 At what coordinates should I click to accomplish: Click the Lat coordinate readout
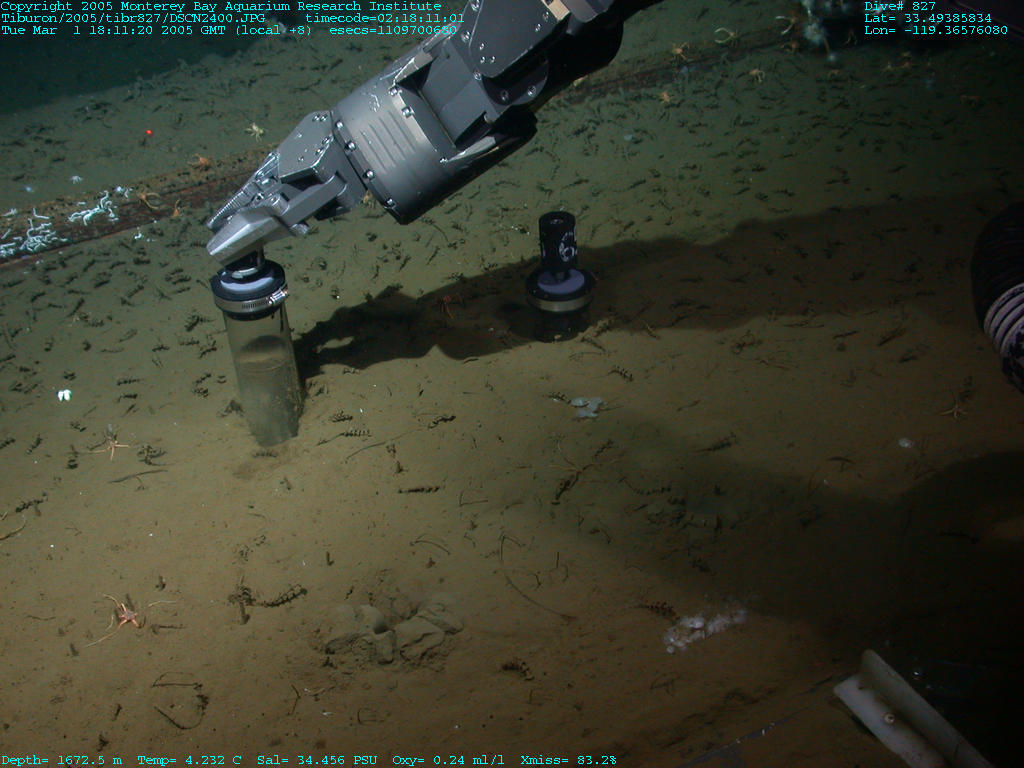[927, 18]
